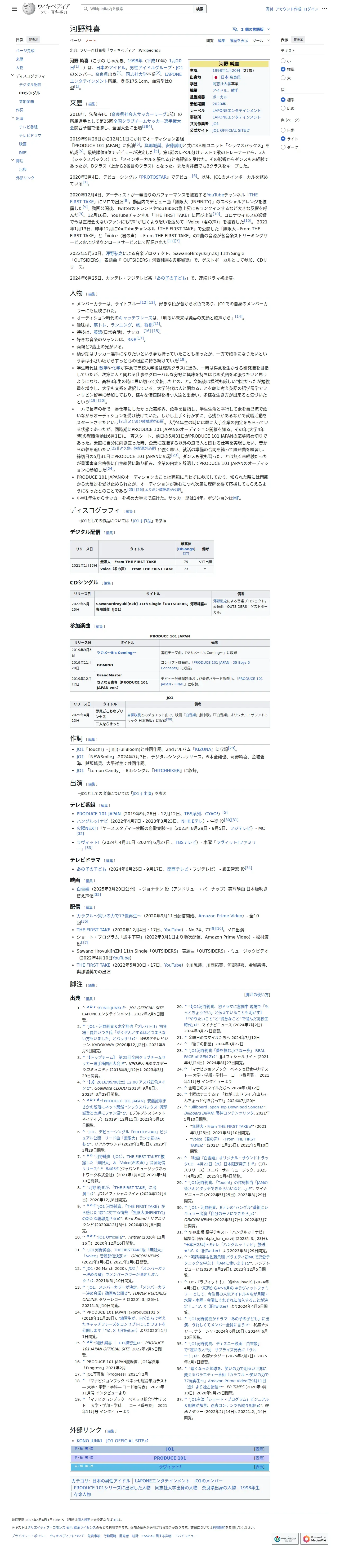
Task: Open category 同志社大学出身の人物
Action: (x=176, y=1488)
